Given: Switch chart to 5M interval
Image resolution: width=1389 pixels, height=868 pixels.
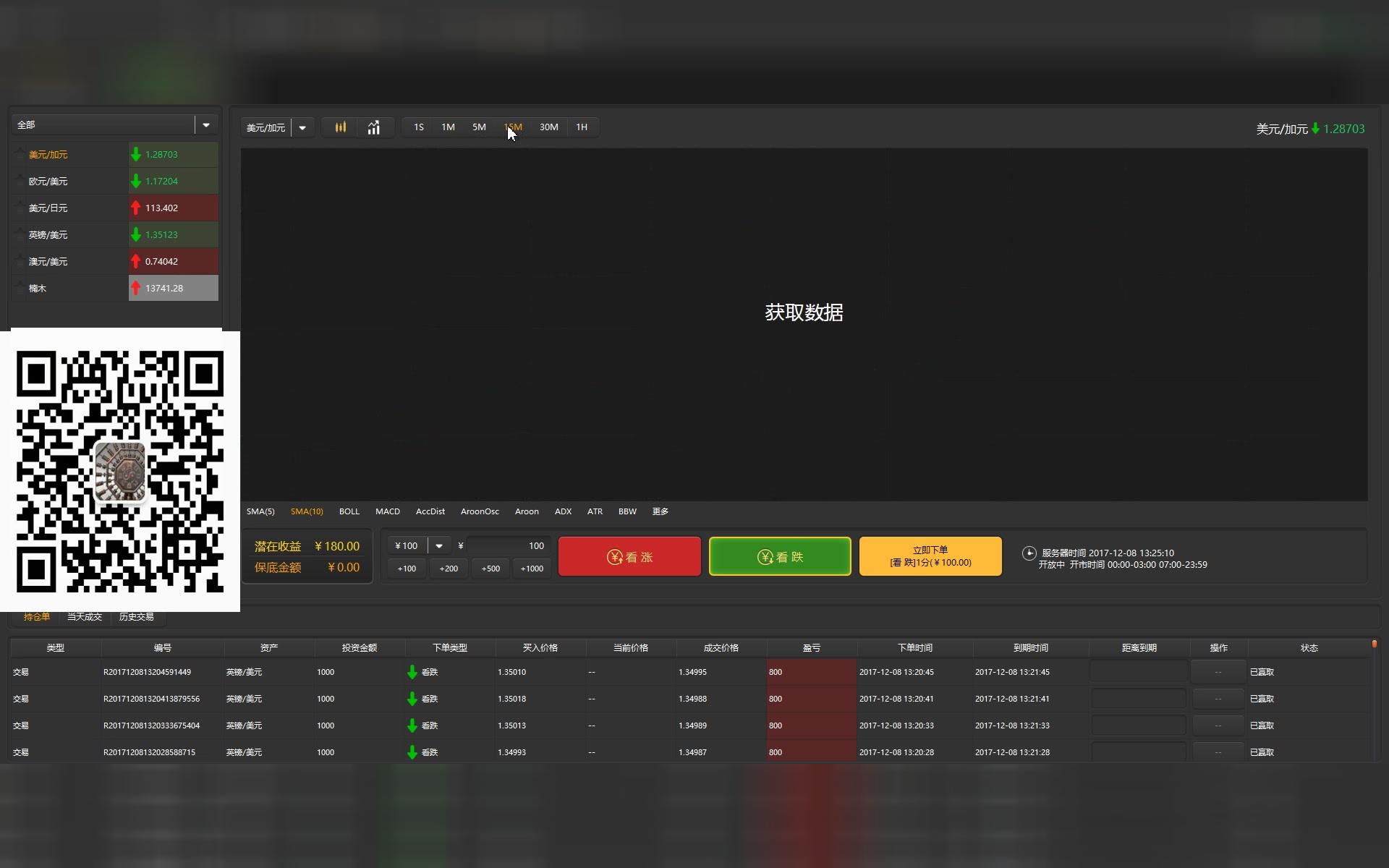Looking at the screenshot, I should (x=479, y=127).
